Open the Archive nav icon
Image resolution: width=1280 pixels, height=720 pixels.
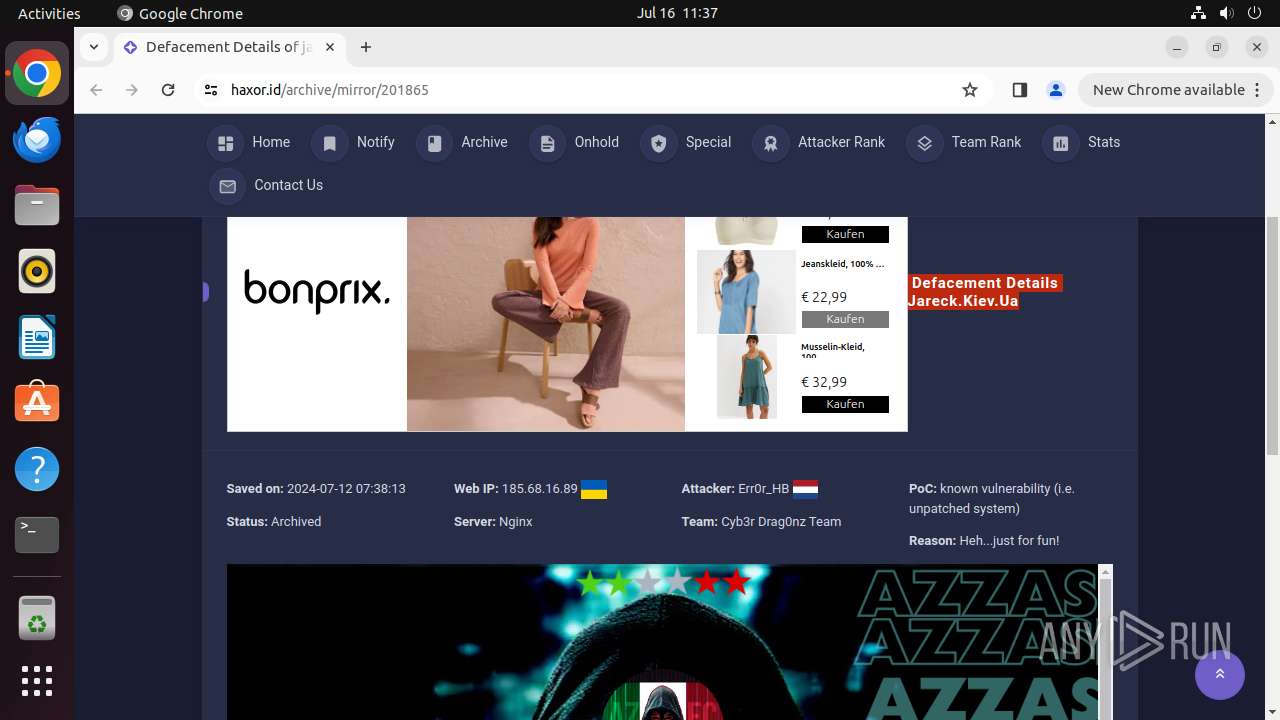coord(434,143)
